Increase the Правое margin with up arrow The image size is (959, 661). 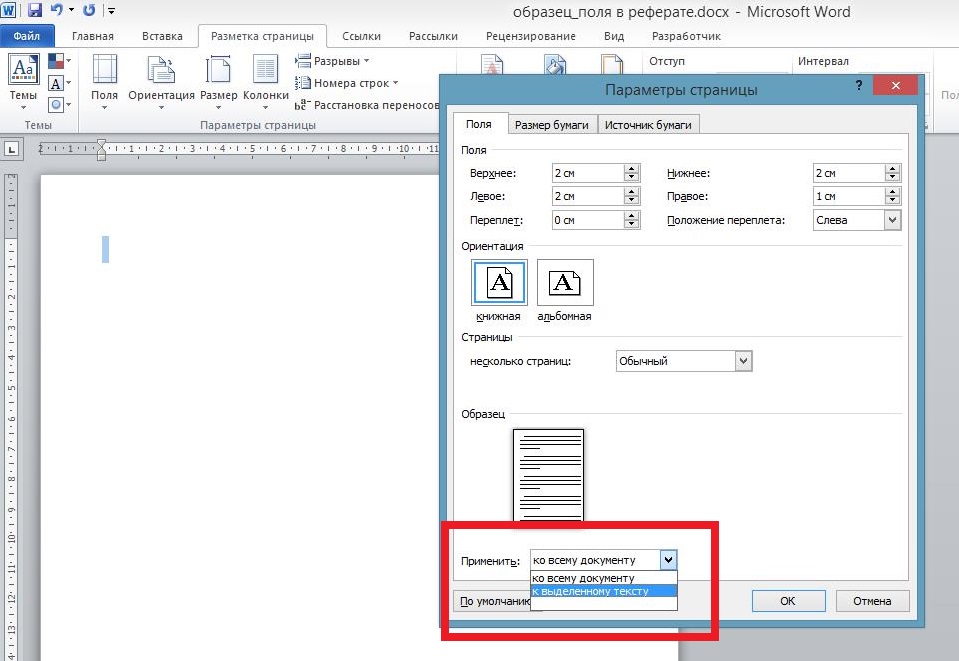892,192
